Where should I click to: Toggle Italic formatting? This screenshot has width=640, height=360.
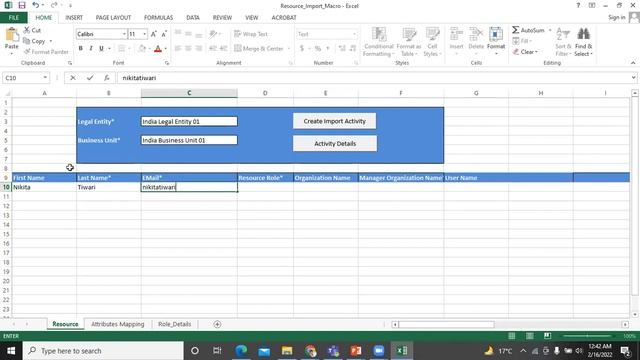(91, 48)
